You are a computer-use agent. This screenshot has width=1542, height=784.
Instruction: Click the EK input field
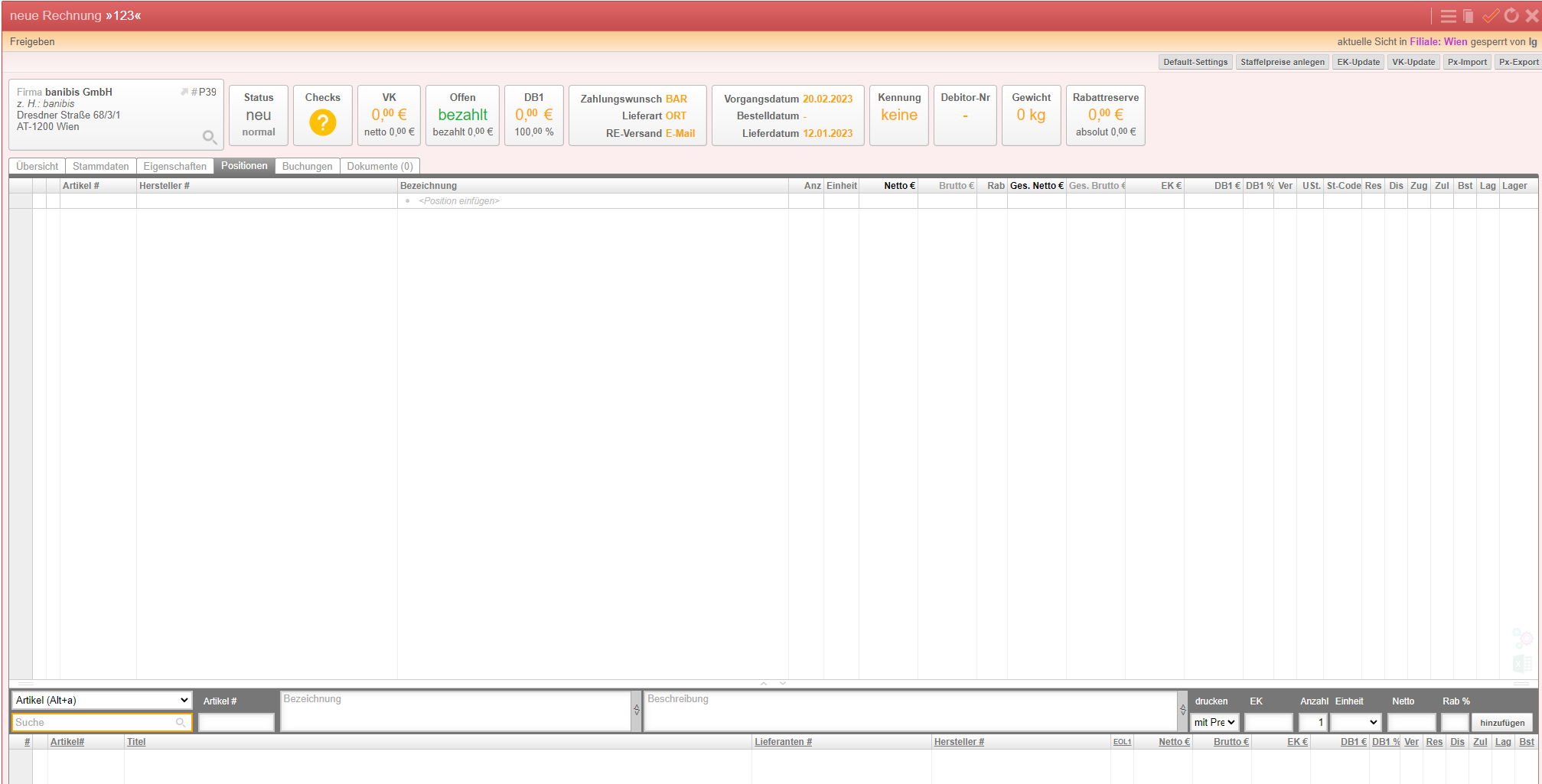[1268, 723]
